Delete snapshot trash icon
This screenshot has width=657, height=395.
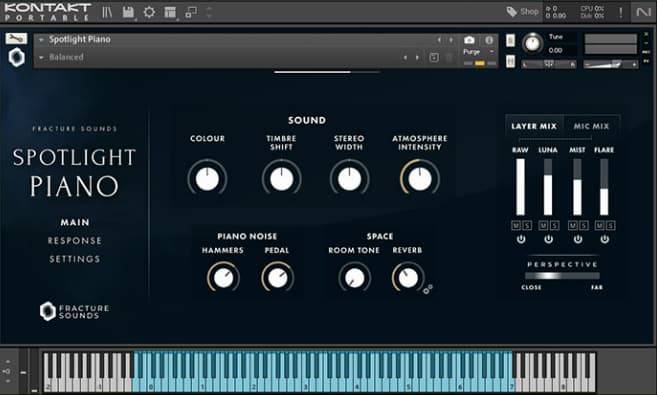[449, 57]
